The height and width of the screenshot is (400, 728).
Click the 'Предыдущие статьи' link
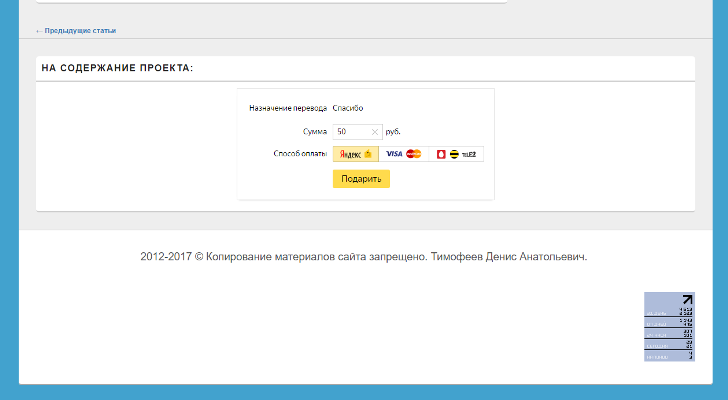[79, 30]
